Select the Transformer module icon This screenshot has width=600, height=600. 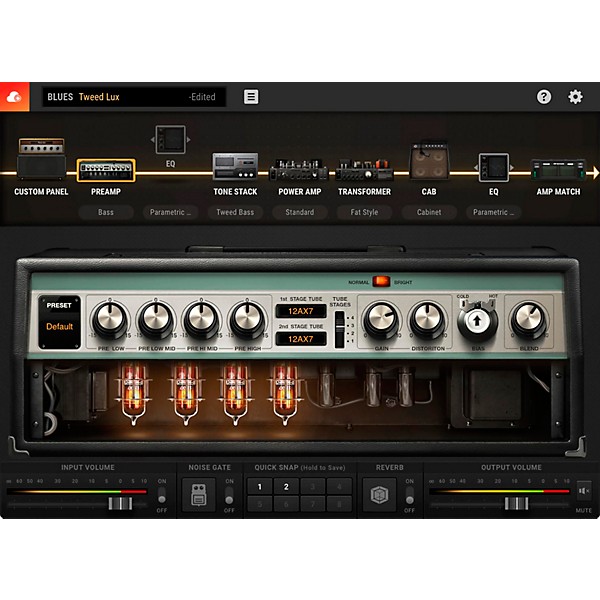coord(364,169)
